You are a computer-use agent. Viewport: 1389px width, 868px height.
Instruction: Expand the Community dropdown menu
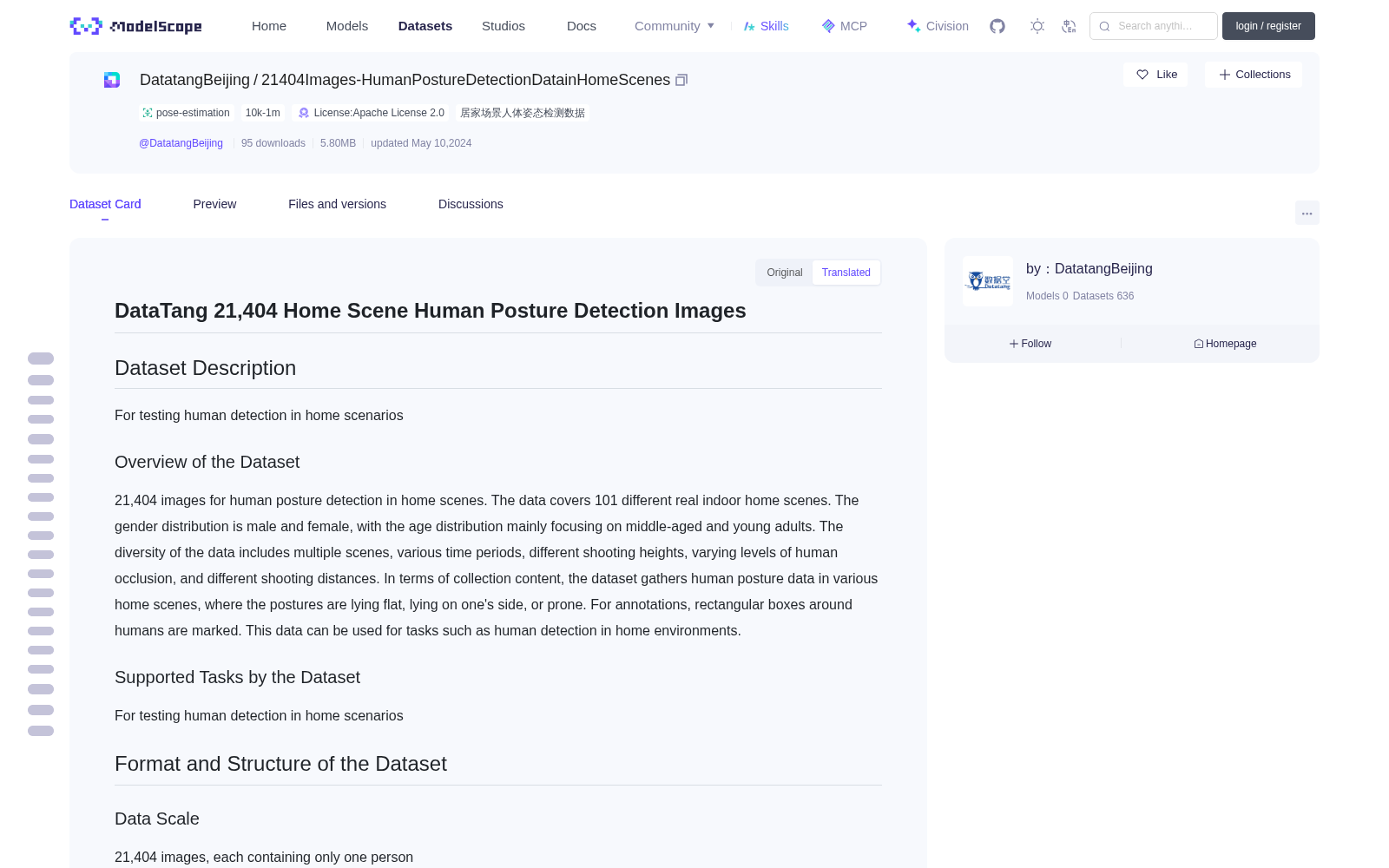coord(675,26)
